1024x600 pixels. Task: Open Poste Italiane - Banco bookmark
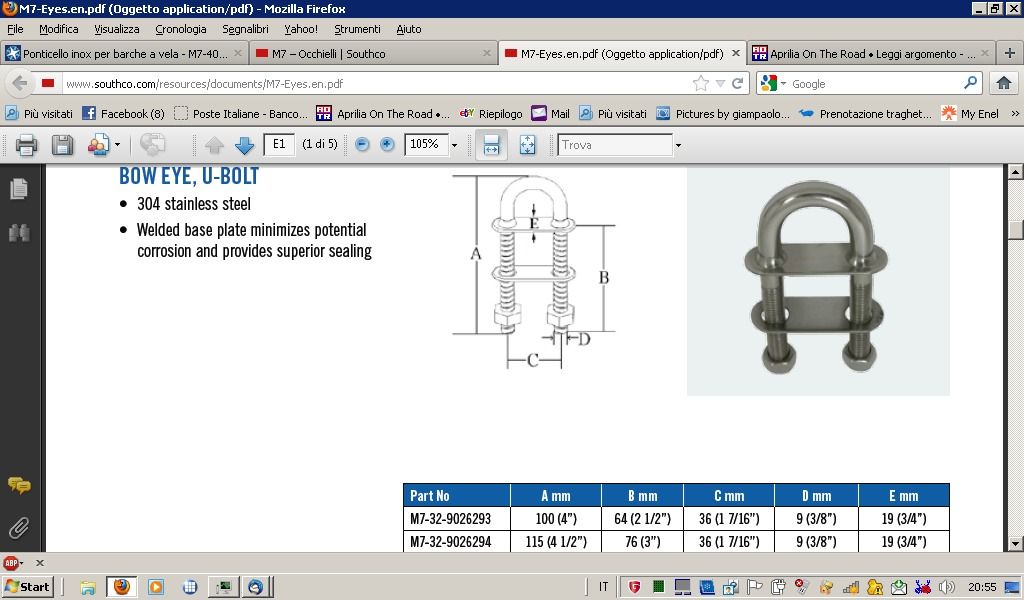(x=240, y=114)
